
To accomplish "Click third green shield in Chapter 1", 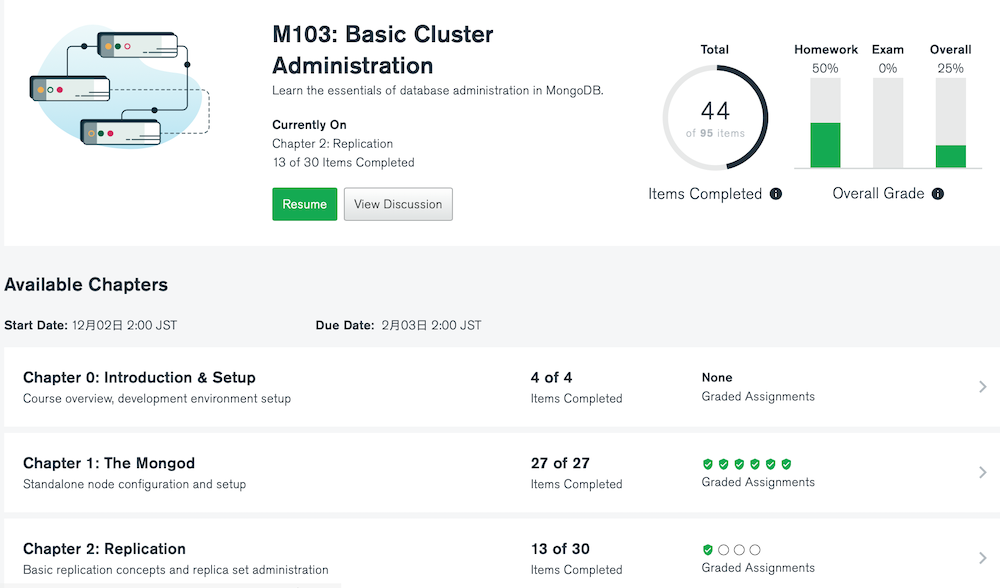I will coord(739,464).
